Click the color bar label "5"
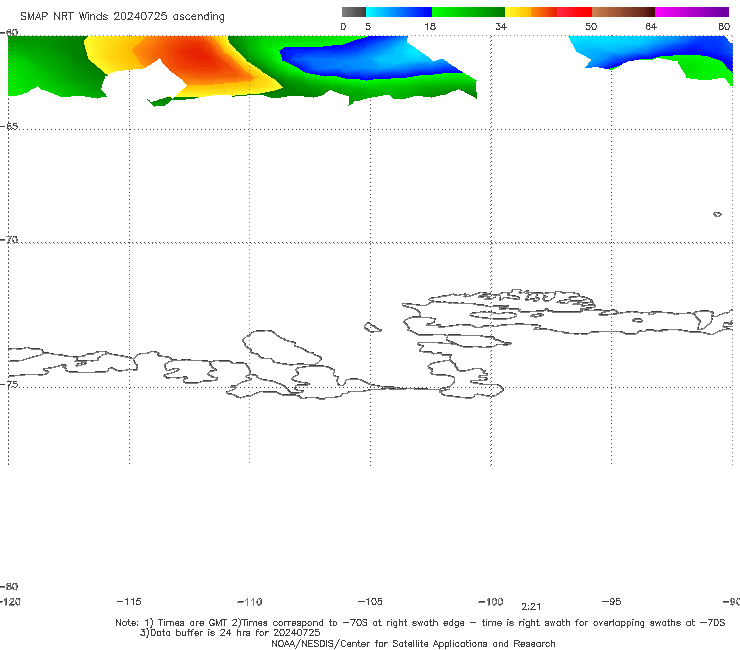The width and height of the screenshot is (740, 650). (x=368, y=27)
